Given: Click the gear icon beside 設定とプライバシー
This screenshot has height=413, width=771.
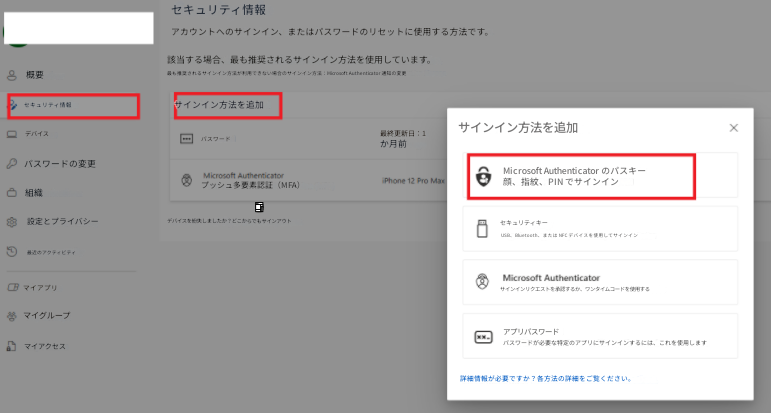Looking at the screenshot, I should (12, 222).
